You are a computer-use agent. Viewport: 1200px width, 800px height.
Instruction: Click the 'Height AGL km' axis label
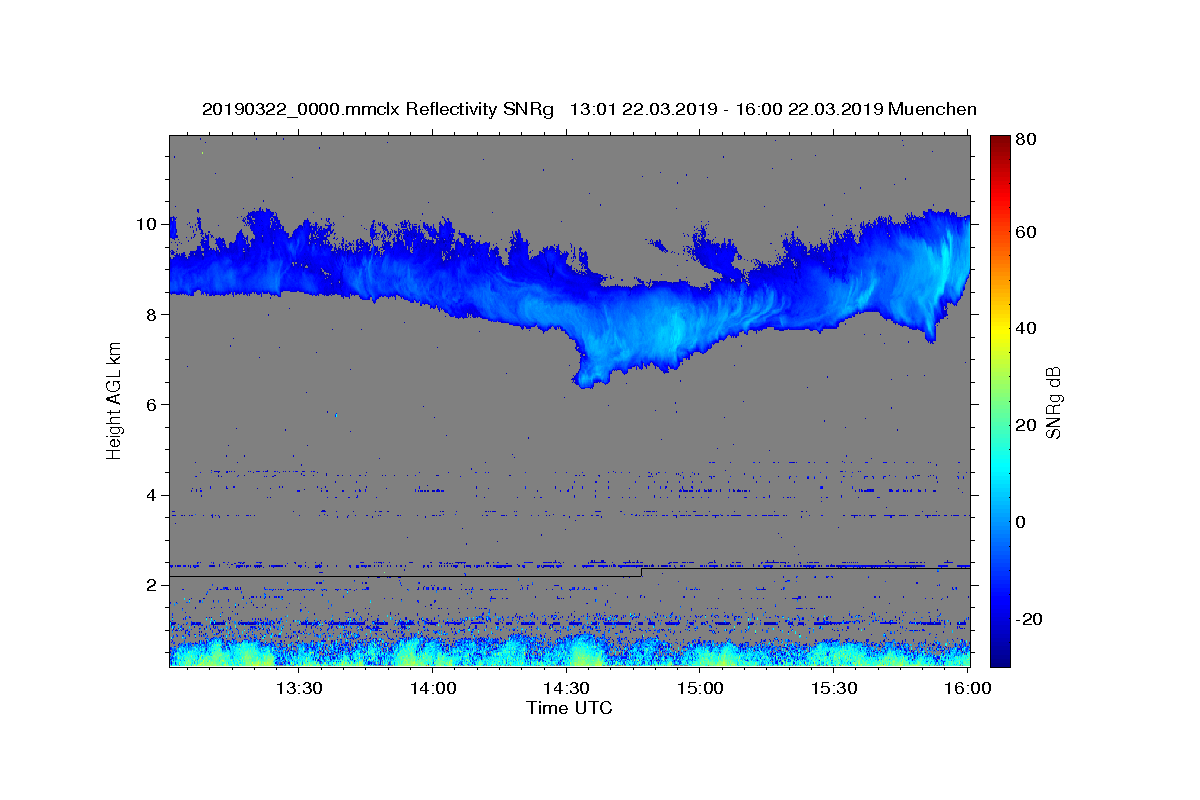click(115, 400)
